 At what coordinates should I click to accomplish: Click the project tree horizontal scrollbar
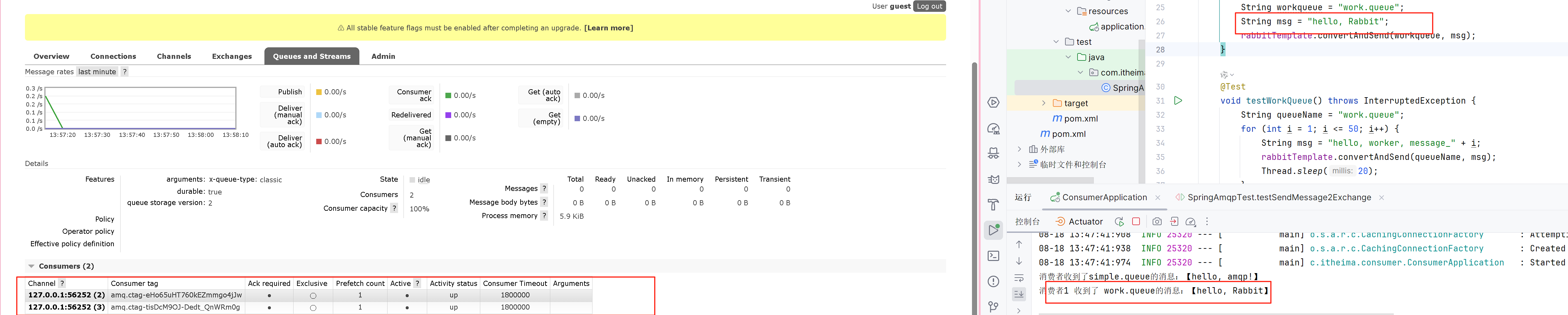pyautogui.click(x=1050, y=180)
